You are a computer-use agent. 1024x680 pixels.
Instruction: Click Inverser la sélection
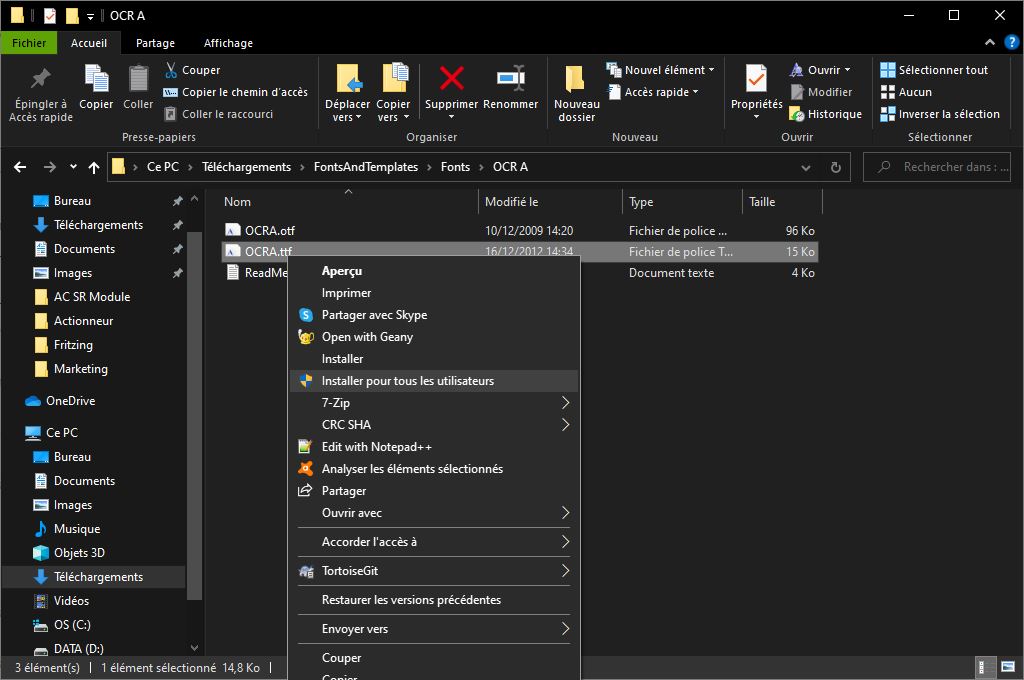pyautogui.click(x=940, y=114)
